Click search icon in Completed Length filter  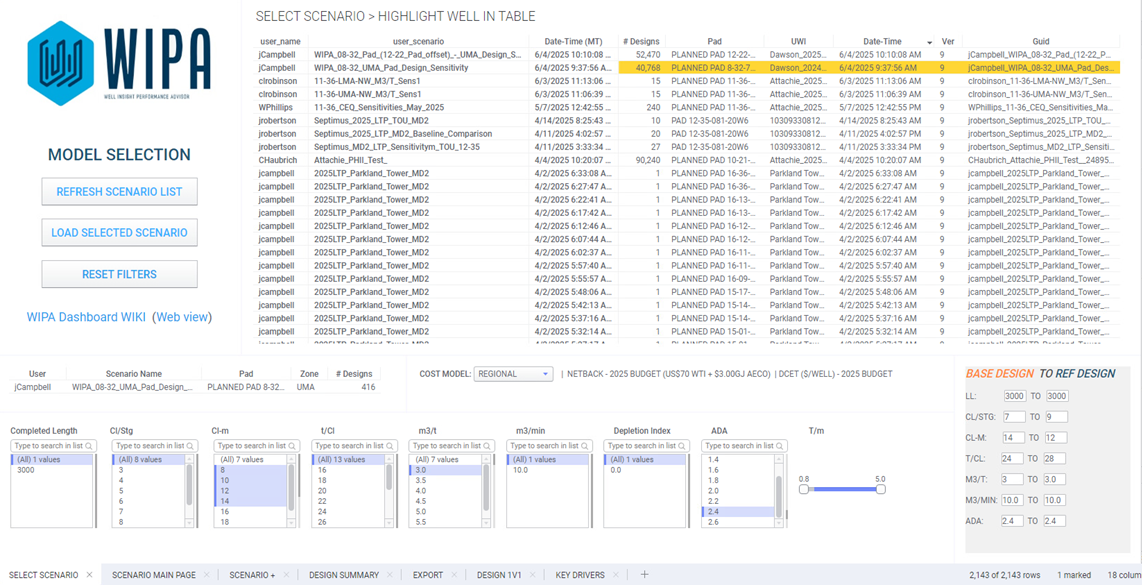(90, 446)
